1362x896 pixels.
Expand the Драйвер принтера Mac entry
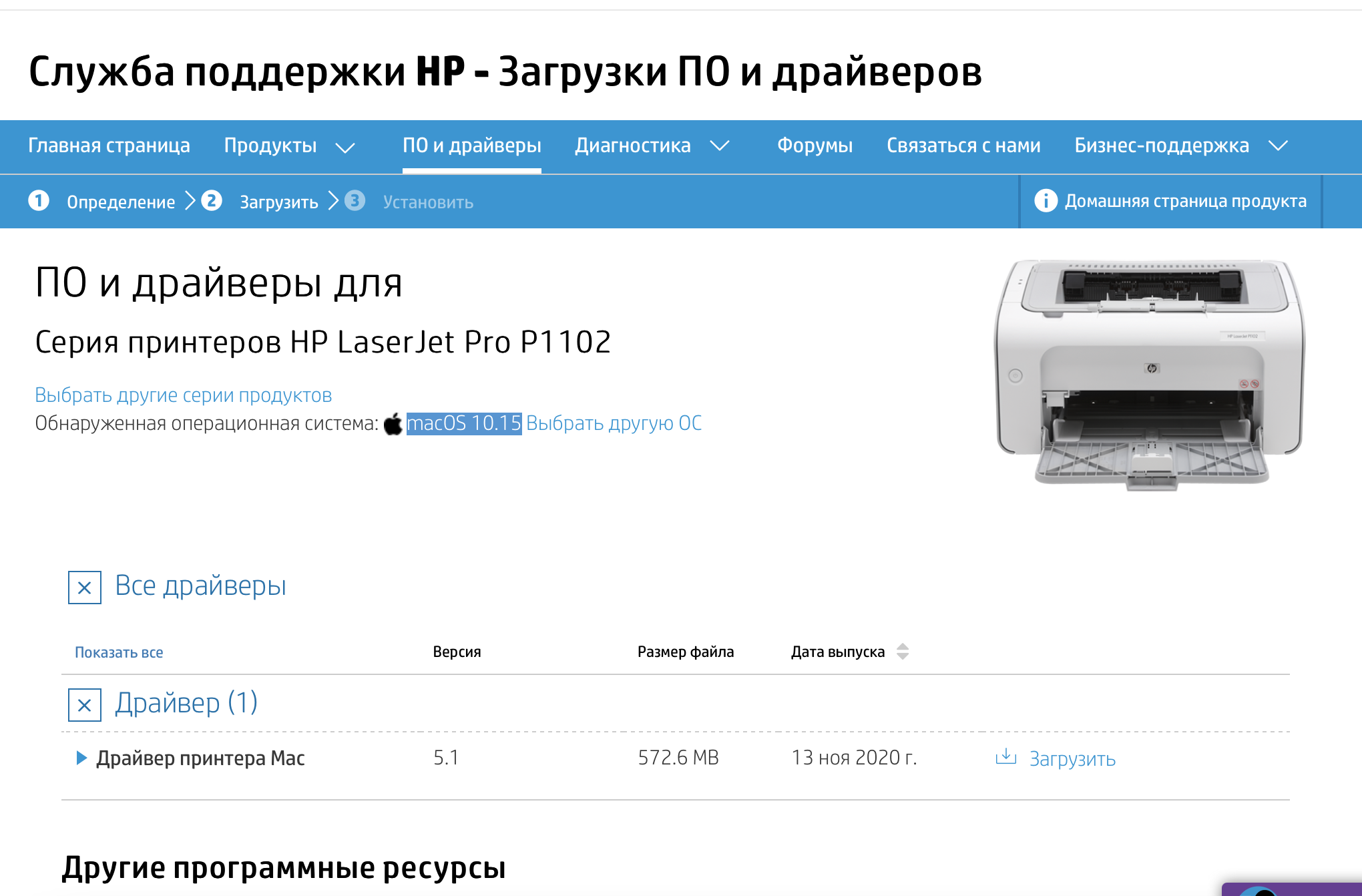(x=81, y=758)
